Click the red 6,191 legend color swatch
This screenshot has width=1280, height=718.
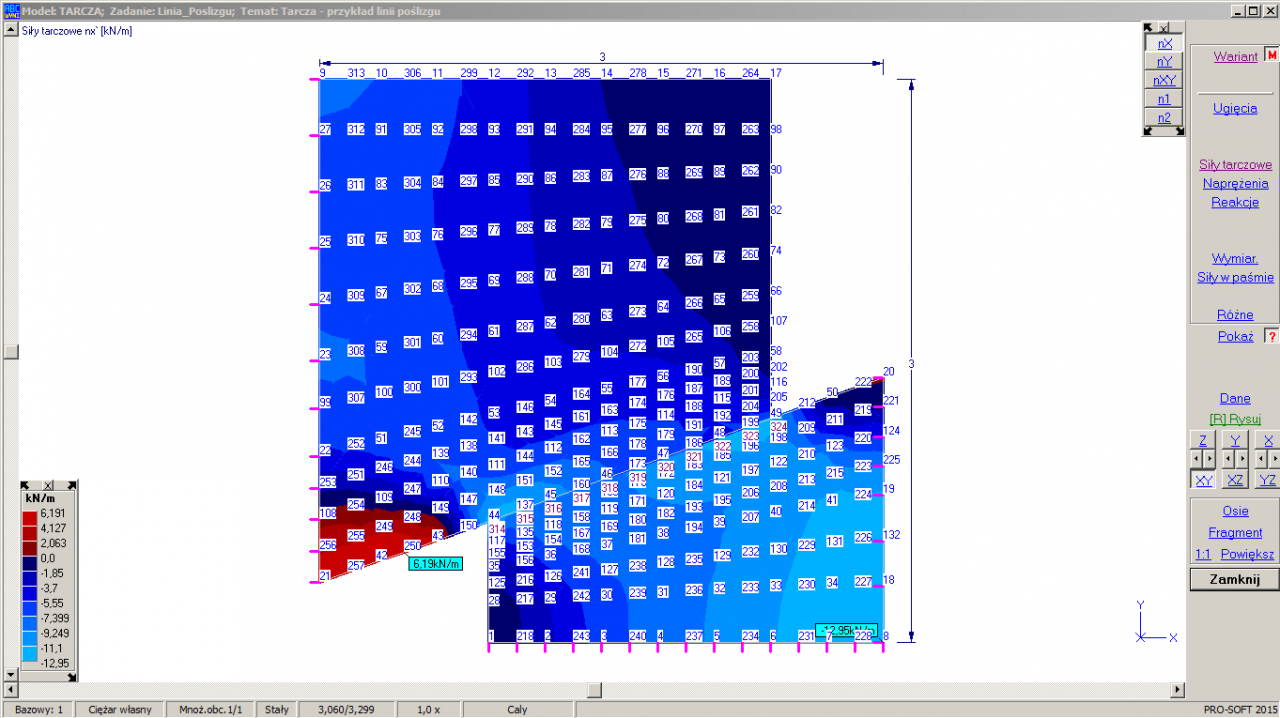click(30, 513)
